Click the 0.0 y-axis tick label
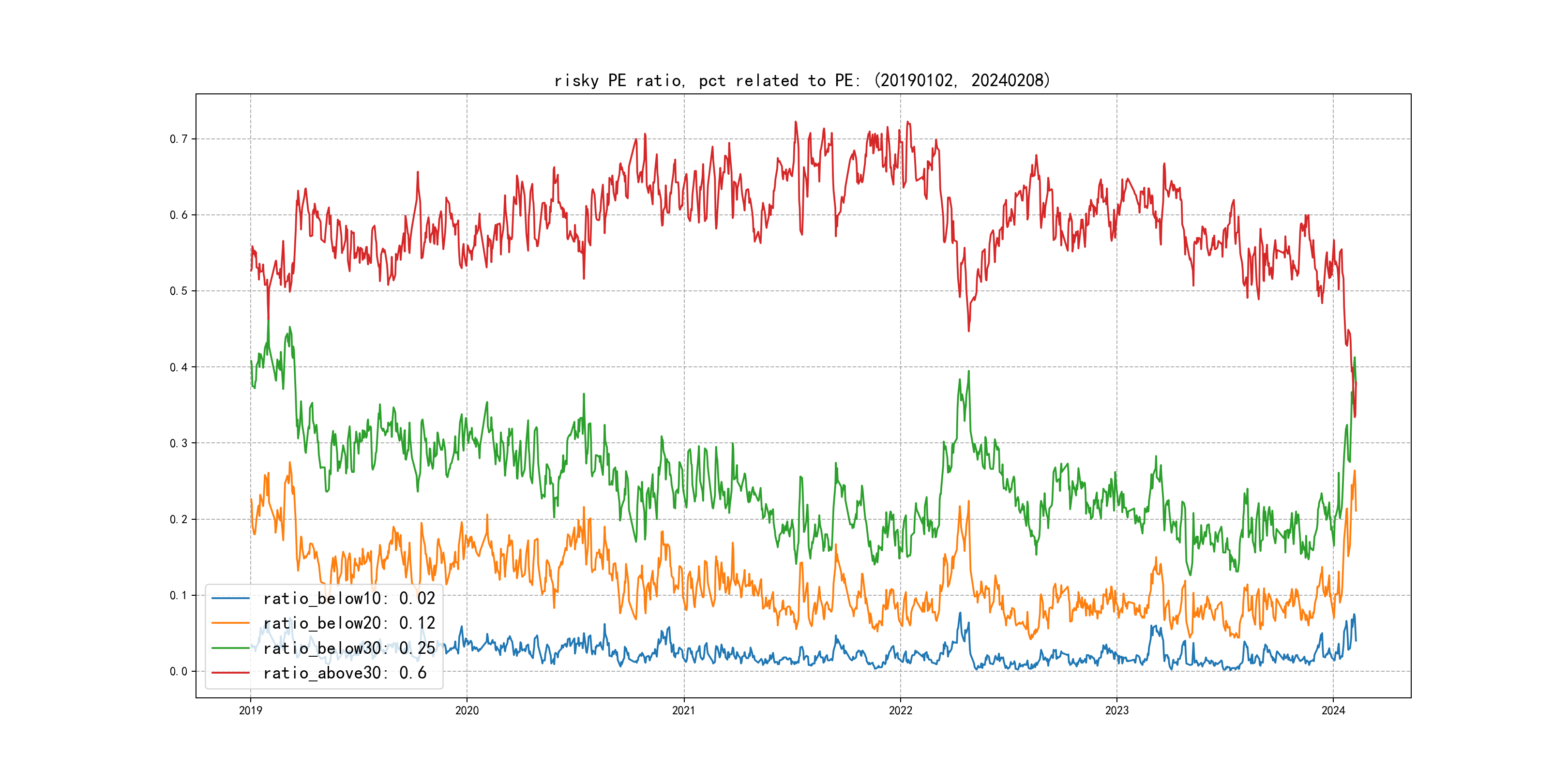The image size is (1568, 784). point(179,671)
